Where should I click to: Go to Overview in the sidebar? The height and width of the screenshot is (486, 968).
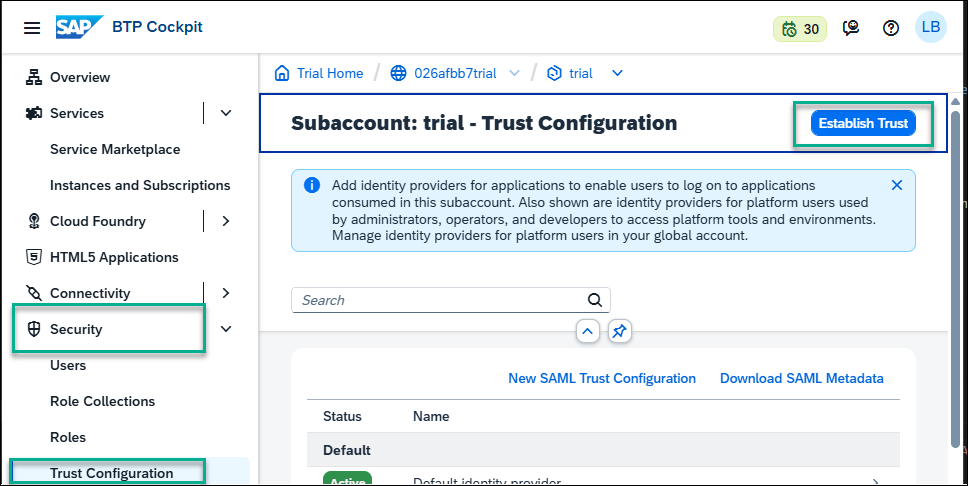(x=80, y=77)
